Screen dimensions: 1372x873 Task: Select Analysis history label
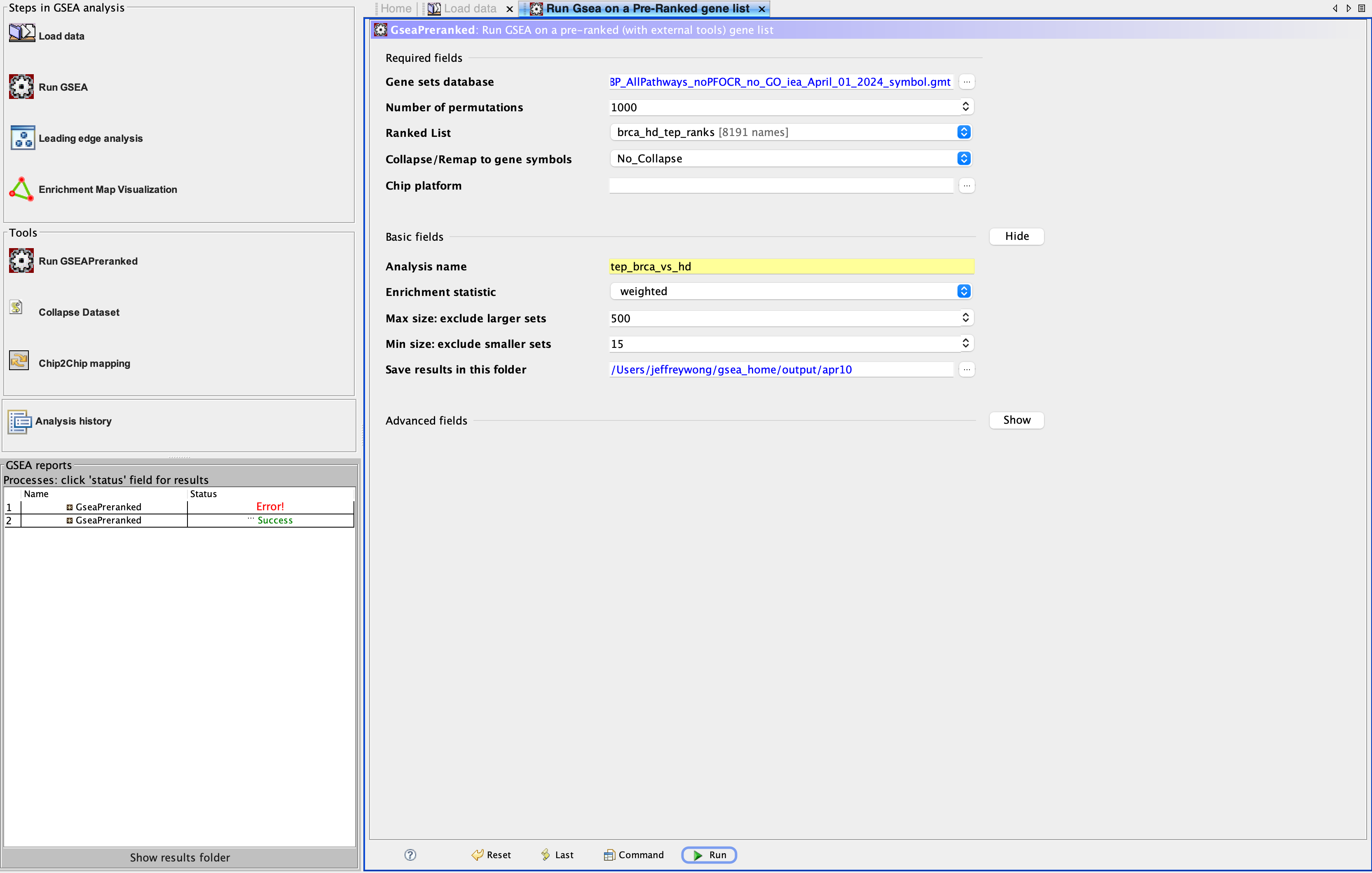[x=73, y=421]
